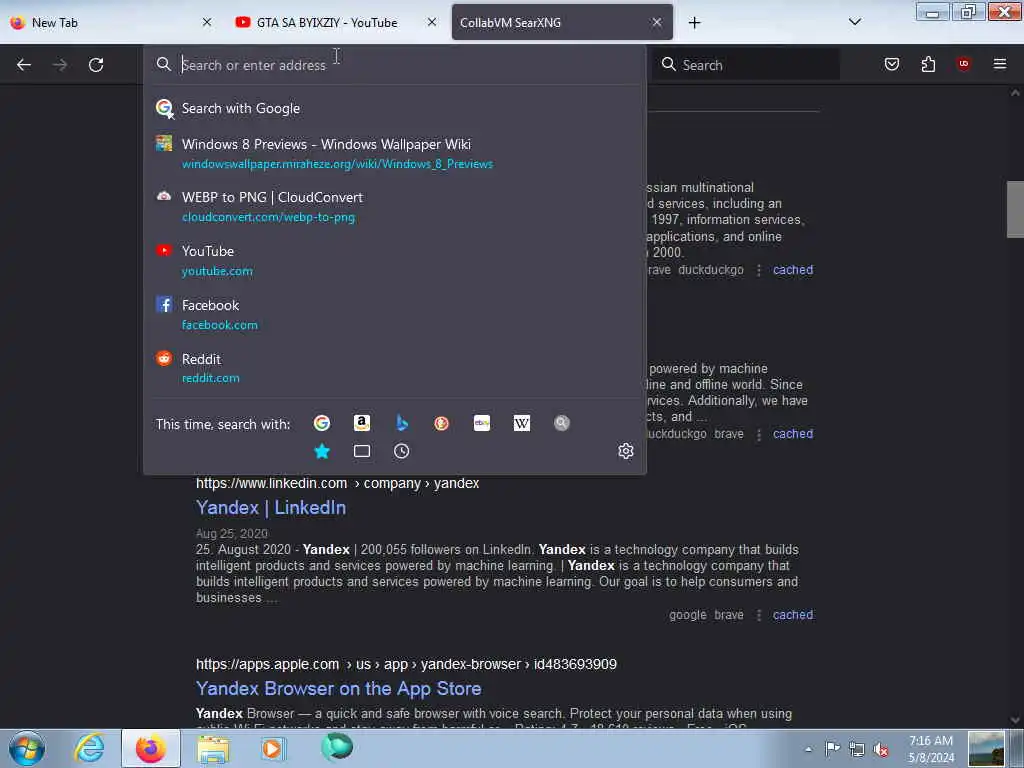Show hidden tray icons arrow
The image size is (1024, 768).
[x=808, y=749]
